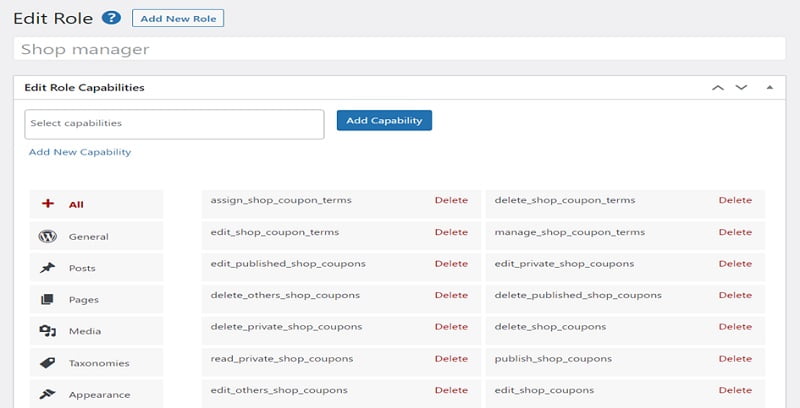Delete assign_shop_coupon_terms capability
800x408 pixels.
click(451, 200)
